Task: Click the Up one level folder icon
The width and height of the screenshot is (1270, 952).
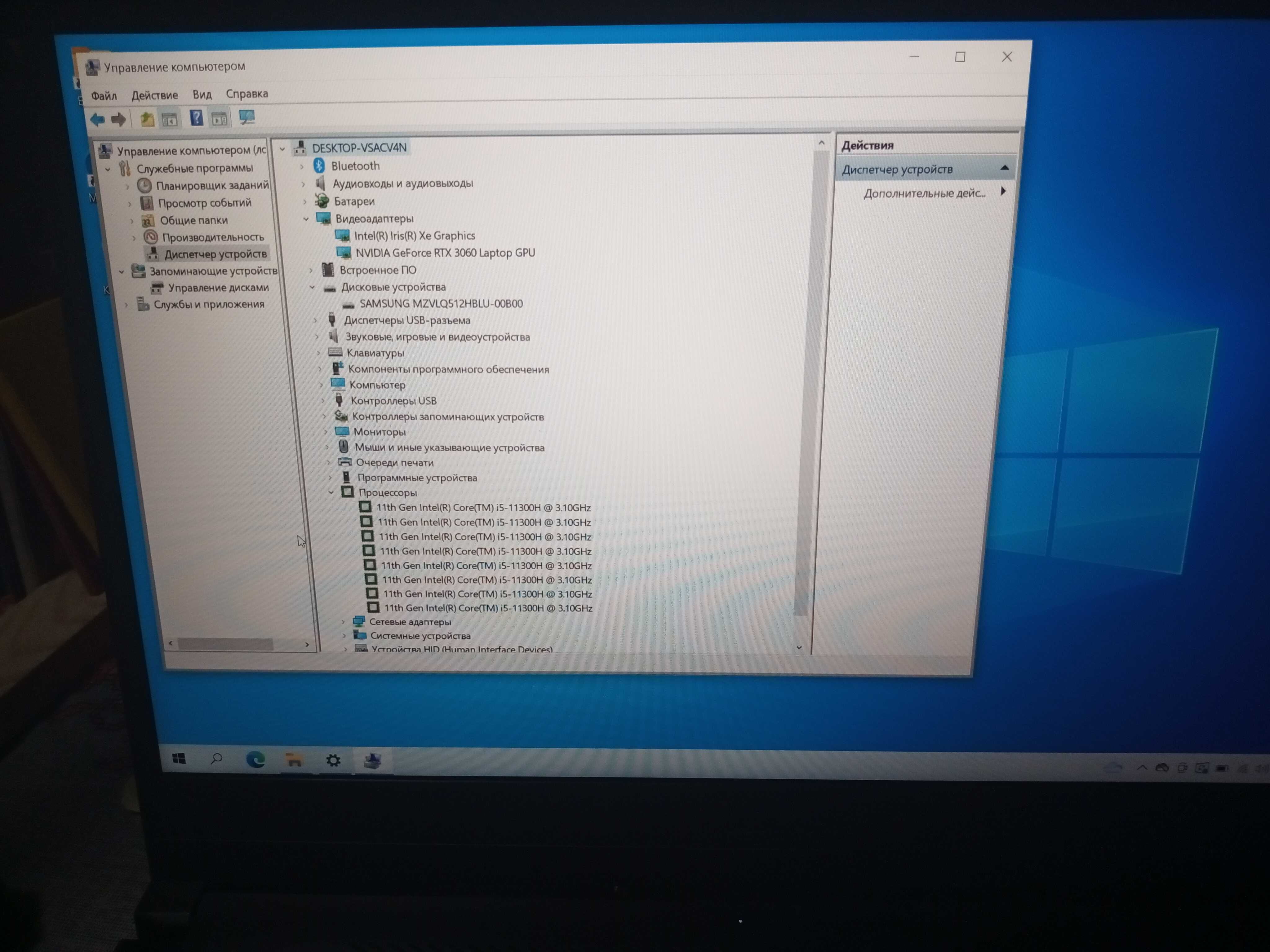Action: pos(147,119)
